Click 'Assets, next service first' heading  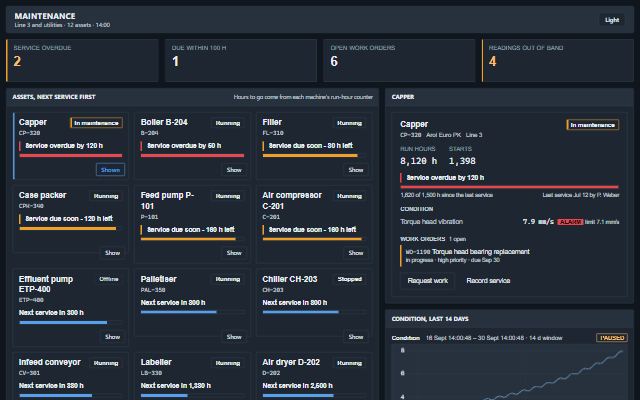tap(54, 97)
